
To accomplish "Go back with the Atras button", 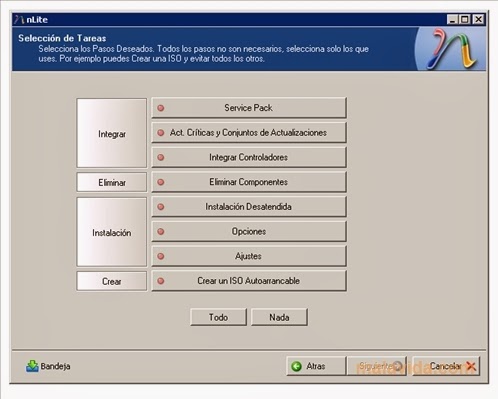I will [x=316, y=366].
